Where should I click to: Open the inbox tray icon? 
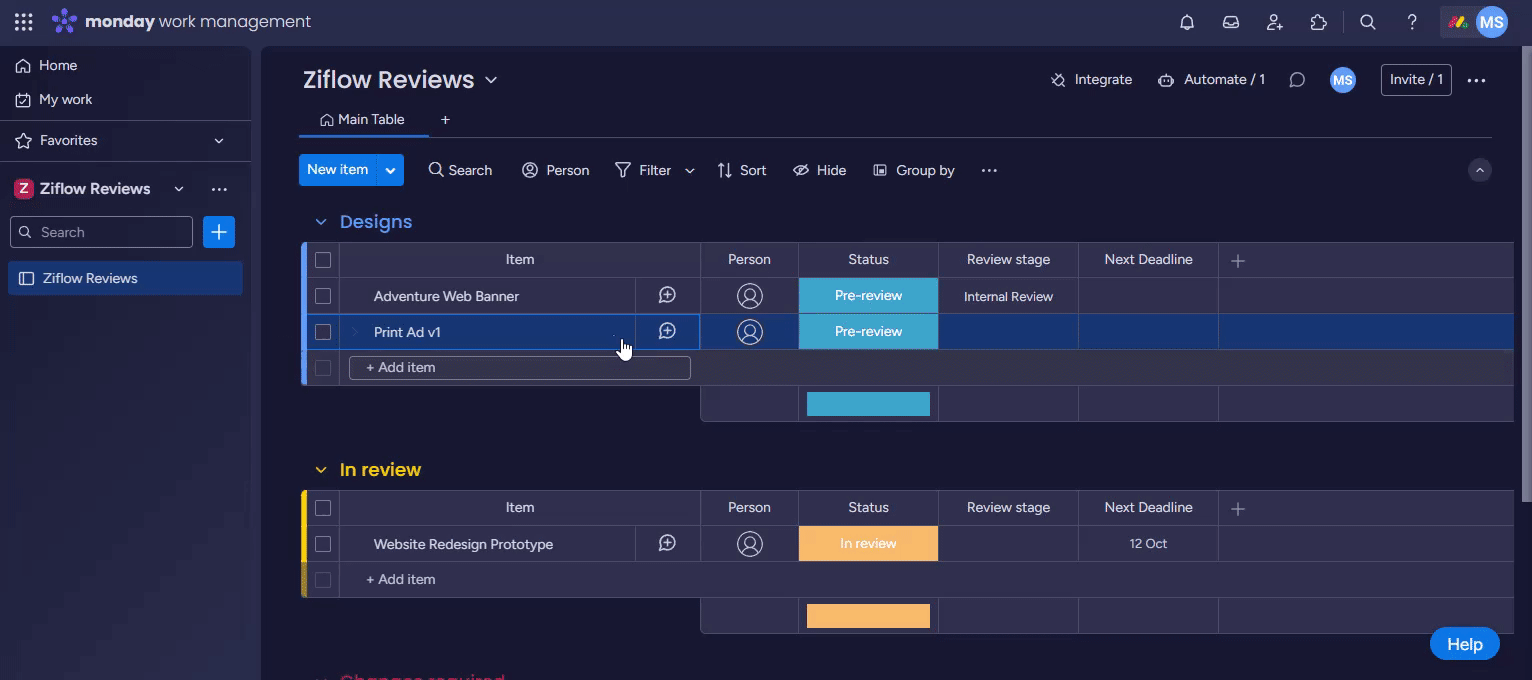pyautogui.click(x=1231, y=22)
